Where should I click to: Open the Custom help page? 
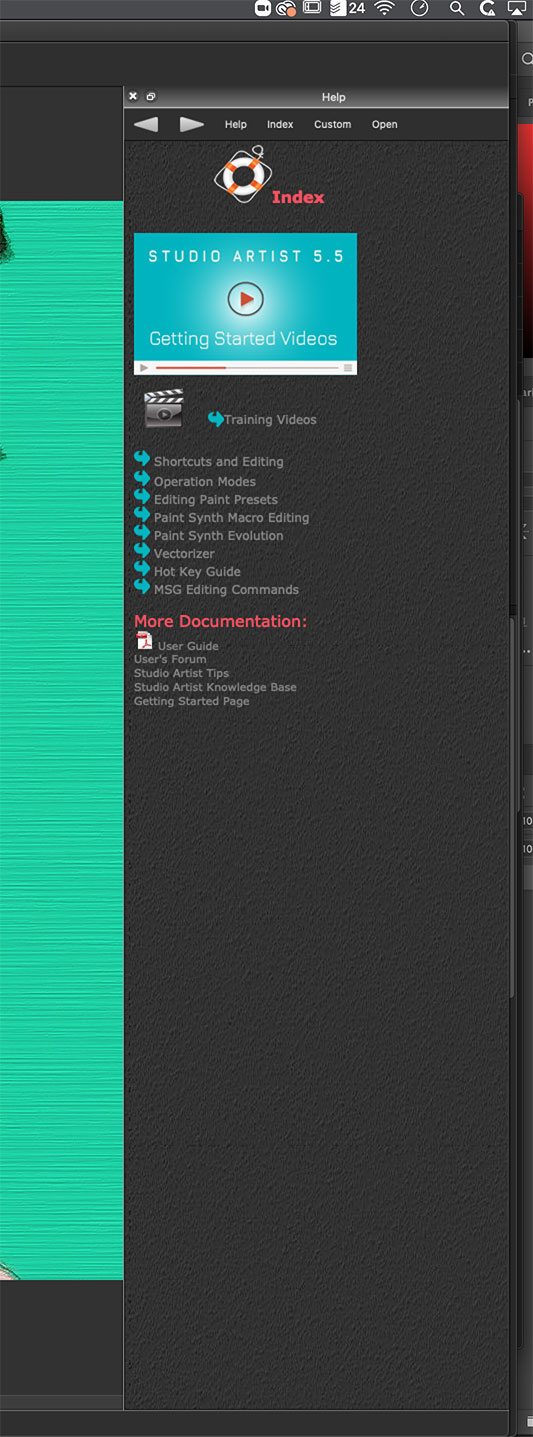(x=332, y=125)
